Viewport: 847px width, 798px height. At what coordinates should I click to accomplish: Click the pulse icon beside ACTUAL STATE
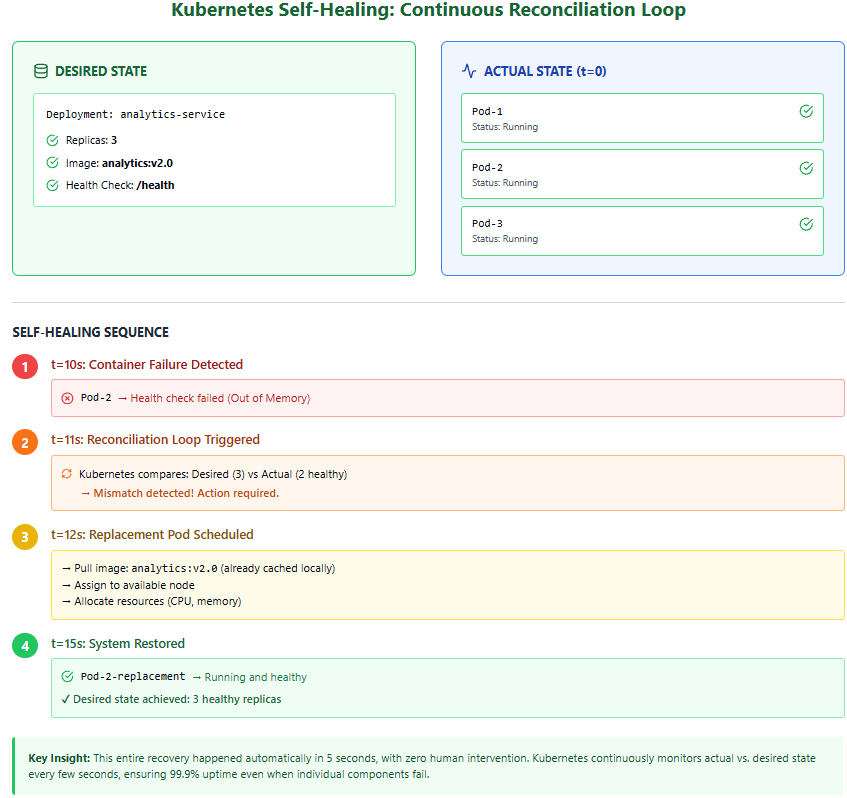pyautogui.click(x=469, y=71)
